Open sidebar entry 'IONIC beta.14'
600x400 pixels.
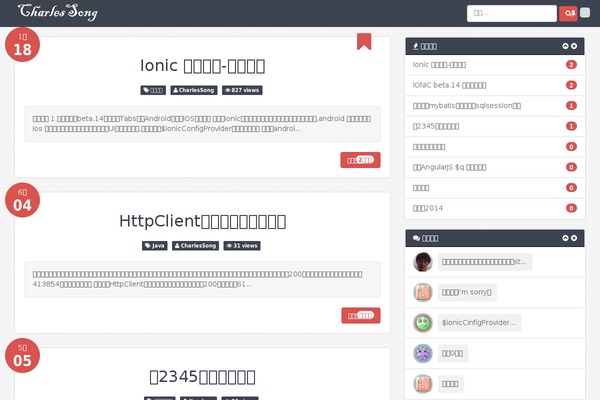pyautogui.click(x=449, y=85)
